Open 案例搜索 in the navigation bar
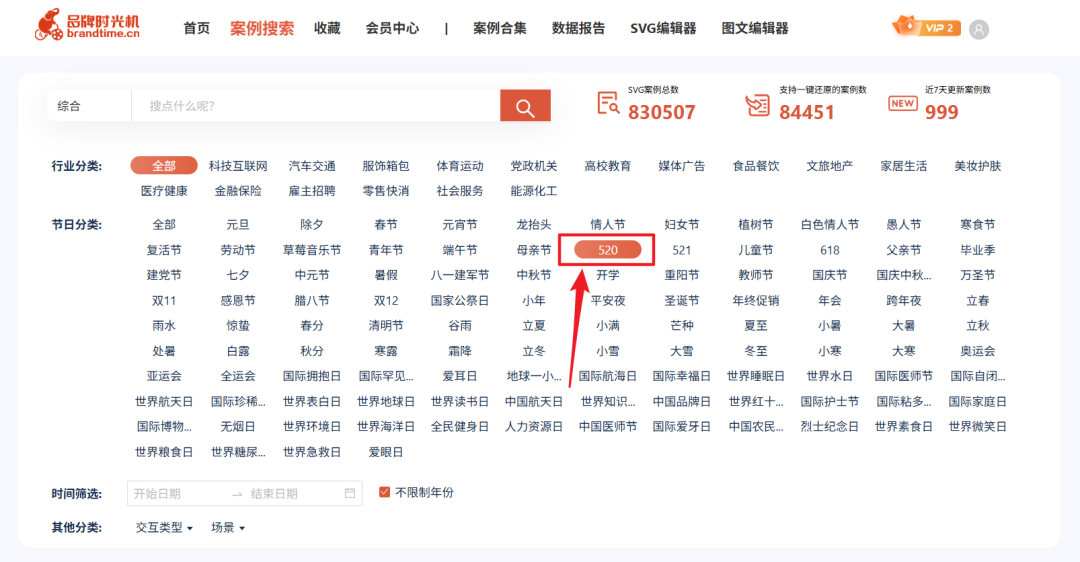Screen dimensions: 1080x562 coord(262,28)
